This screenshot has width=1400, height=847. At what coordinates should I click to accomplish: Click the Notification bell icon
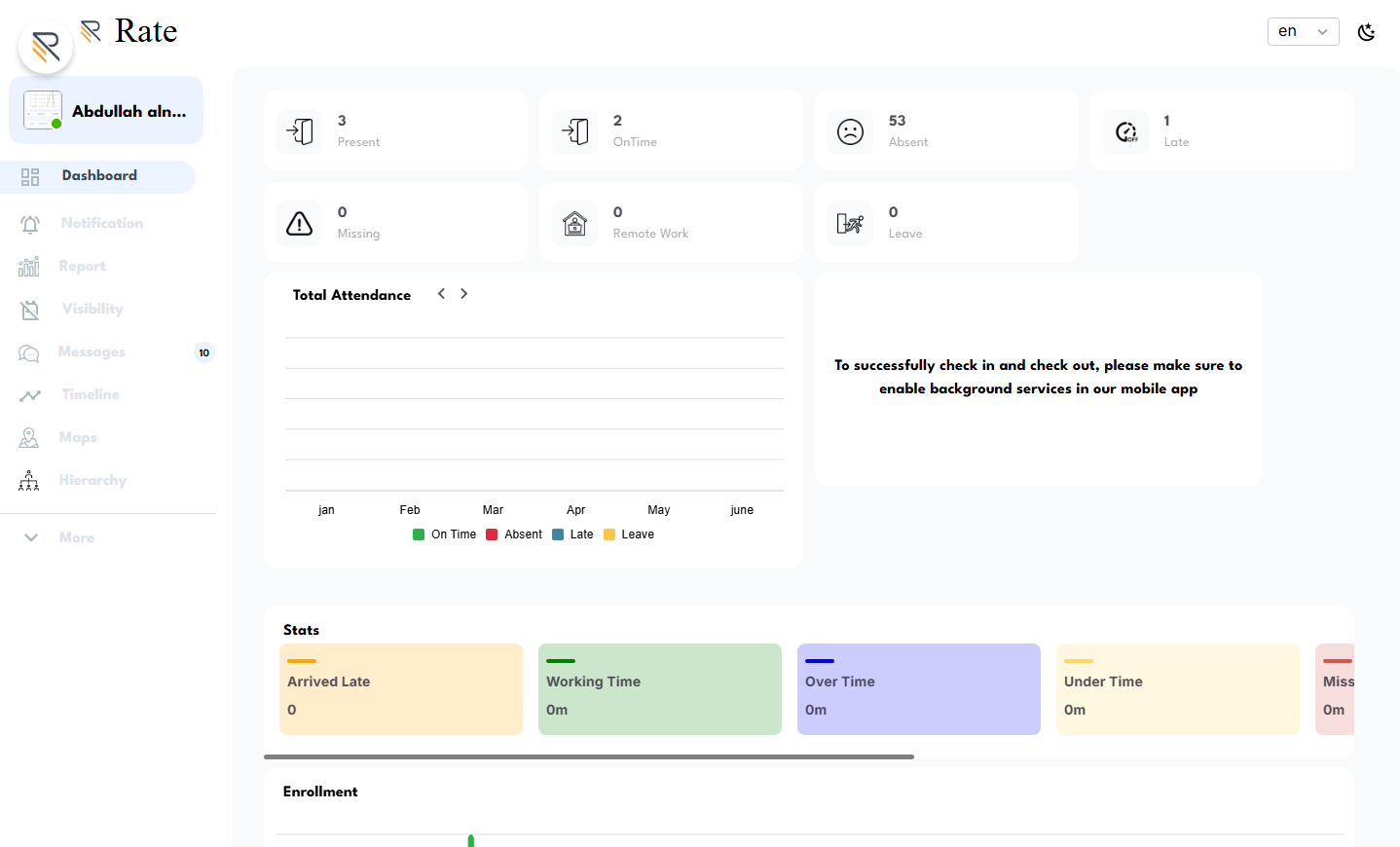pos(30,224)
